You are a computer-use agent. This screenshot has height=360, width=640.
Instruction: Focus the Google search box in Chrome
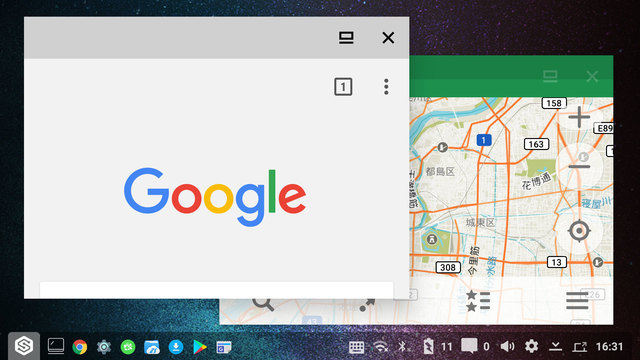pos(216,290)
